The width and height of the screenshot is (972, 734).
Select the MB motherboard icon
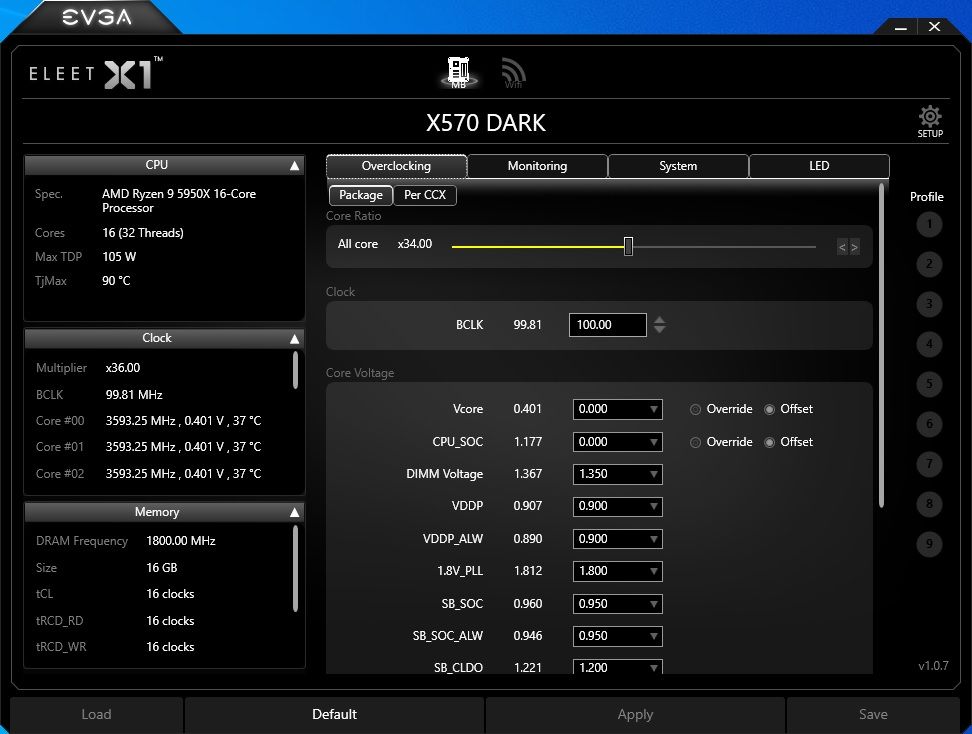pos(458,73)
